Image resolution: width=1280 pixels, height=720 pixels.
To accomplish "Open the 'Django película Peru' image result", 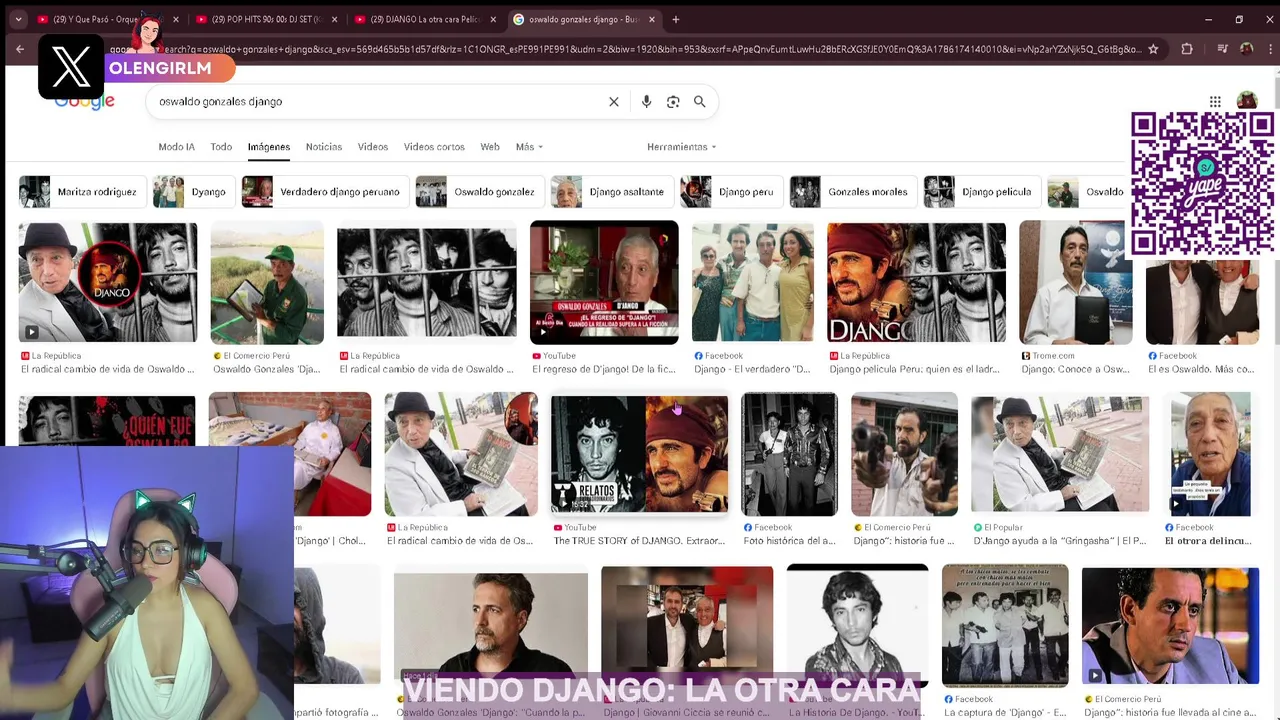I will (916, 283).
